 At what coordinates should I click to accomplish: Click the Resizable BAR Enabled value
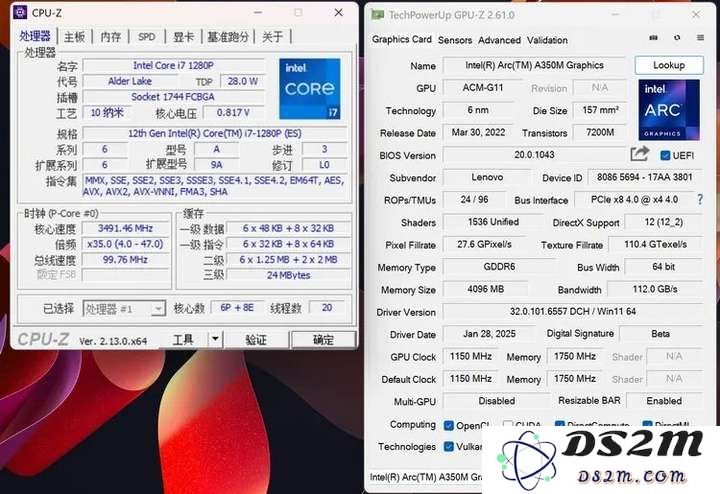click(664, 401)
